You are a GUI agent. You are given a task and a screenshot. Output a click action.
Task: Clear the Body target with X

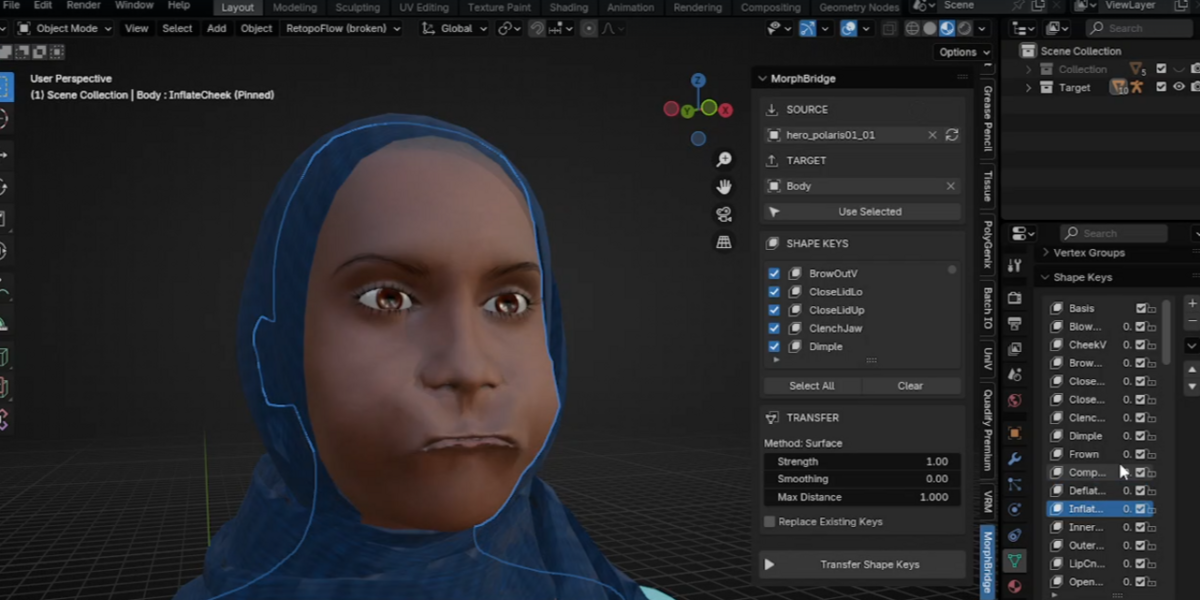point(951,186)
